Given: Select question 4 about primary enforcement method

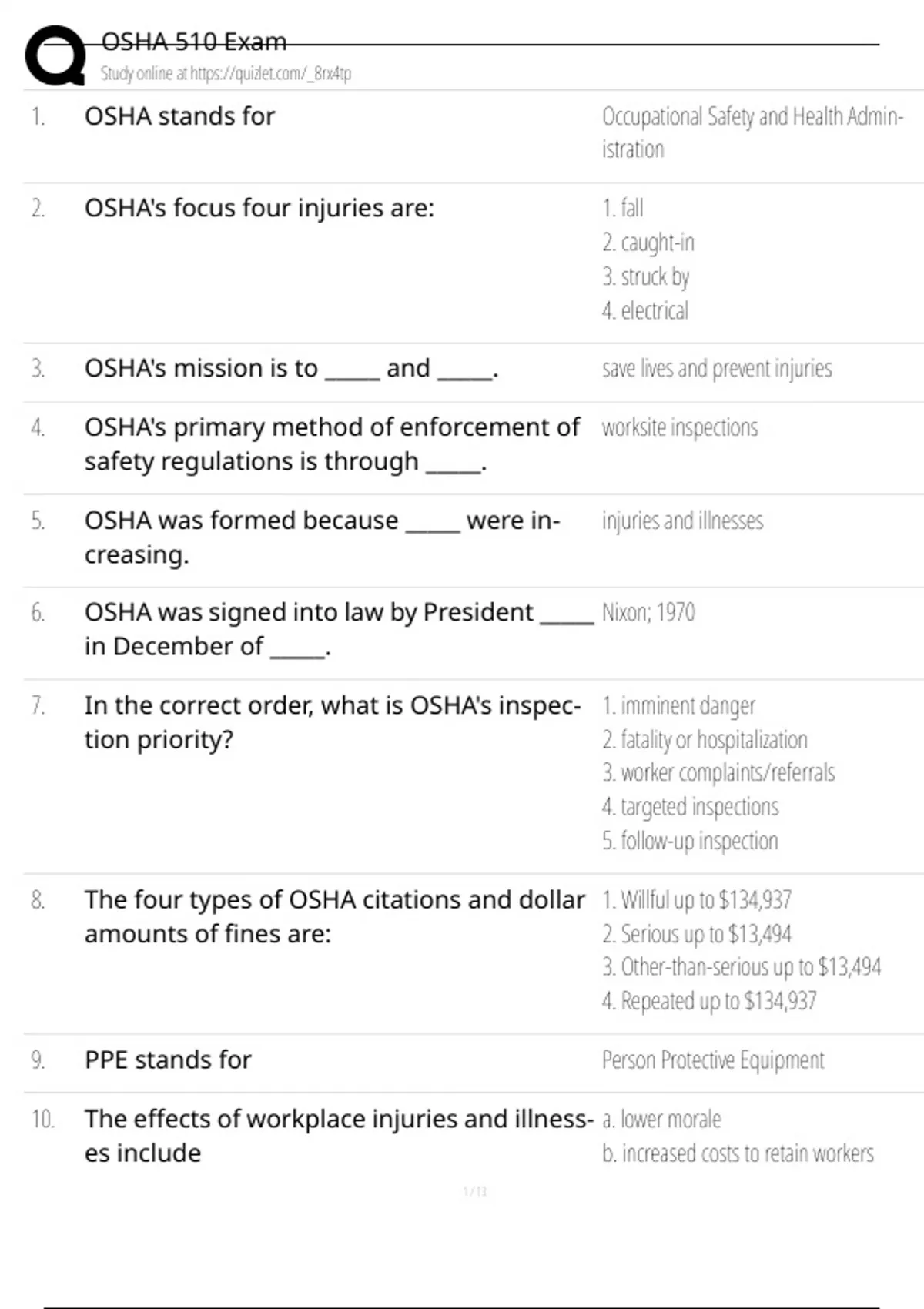Looking at the screenshot, I should (x=332, y=444).
